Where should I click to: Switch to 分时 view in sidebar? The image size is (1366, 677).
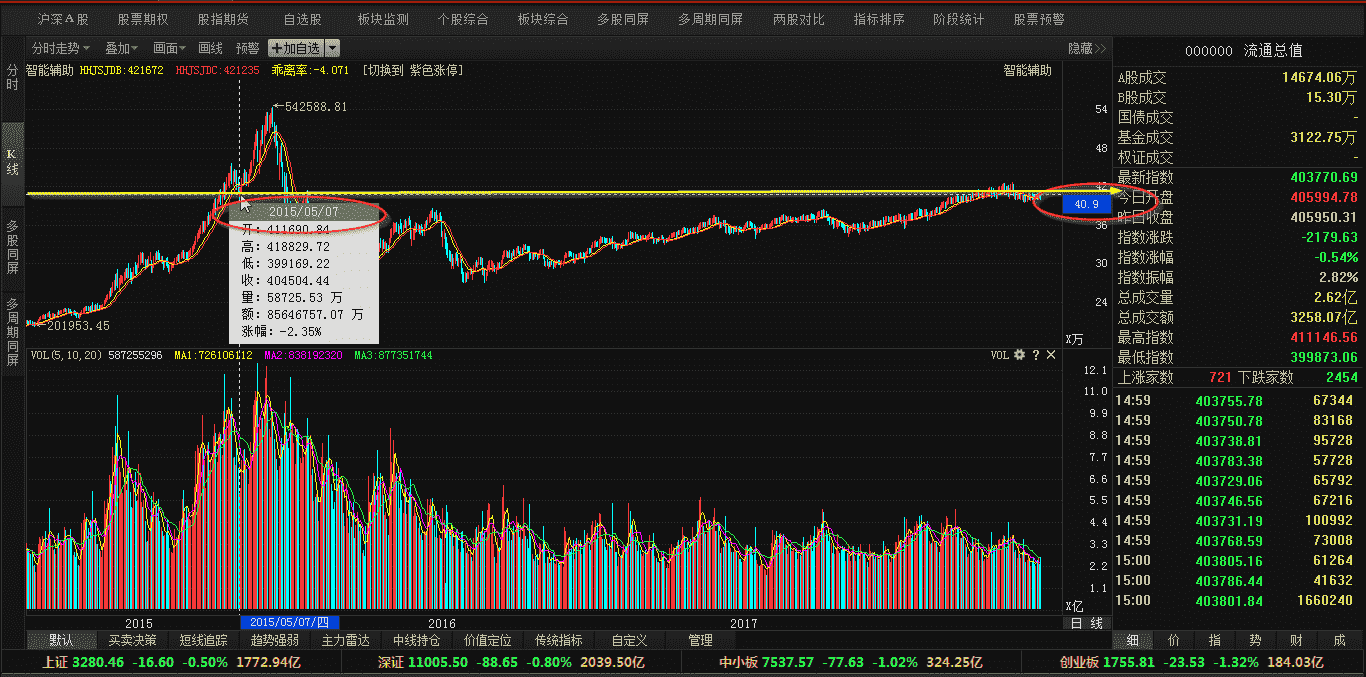pyautogui.click(x=13, y=78)
